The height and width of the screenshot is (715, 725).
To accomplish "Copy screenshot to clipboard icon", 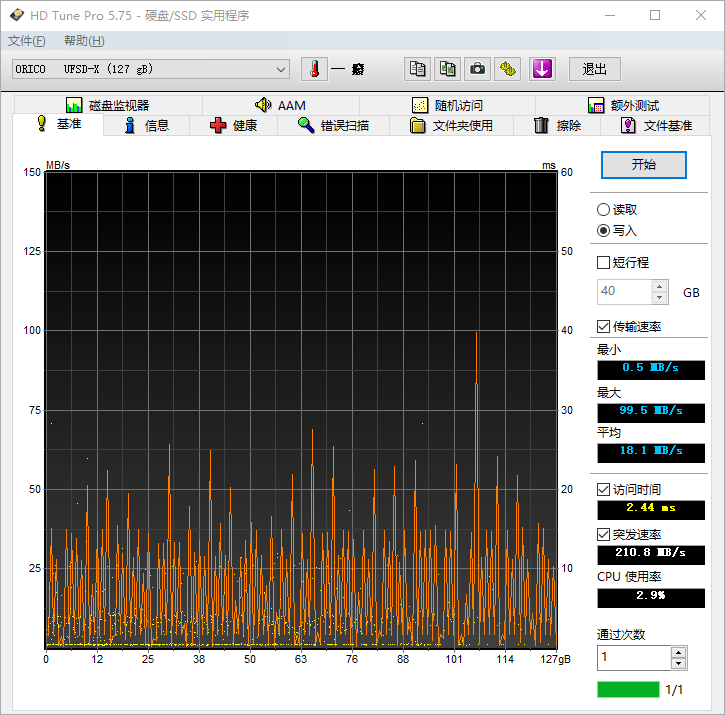I will [447, 69].
